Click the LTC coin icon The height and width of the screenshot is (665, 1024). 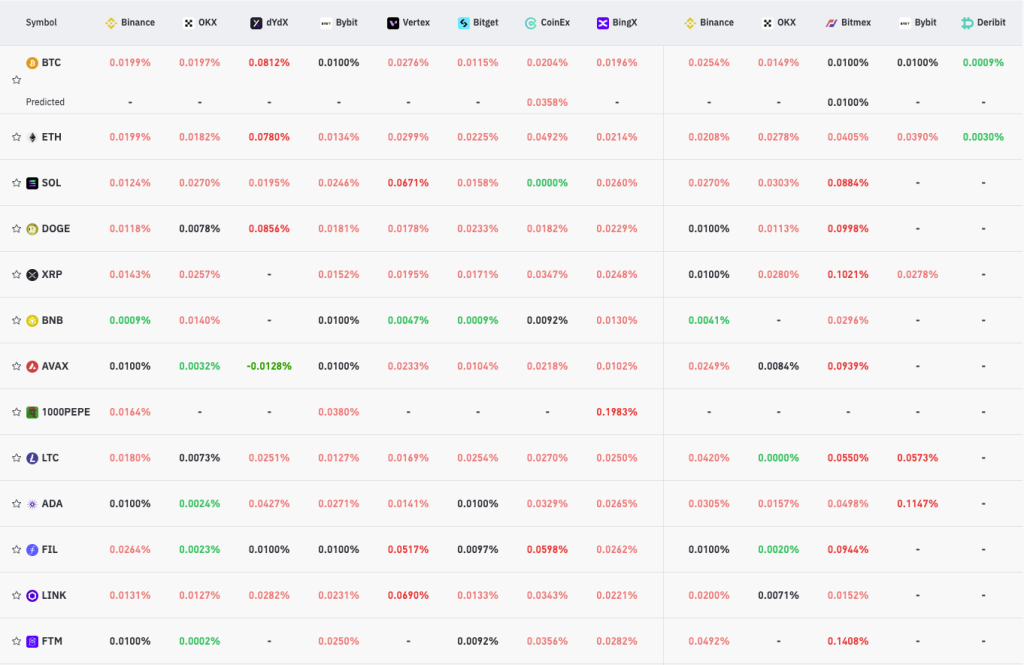(32, 458)
